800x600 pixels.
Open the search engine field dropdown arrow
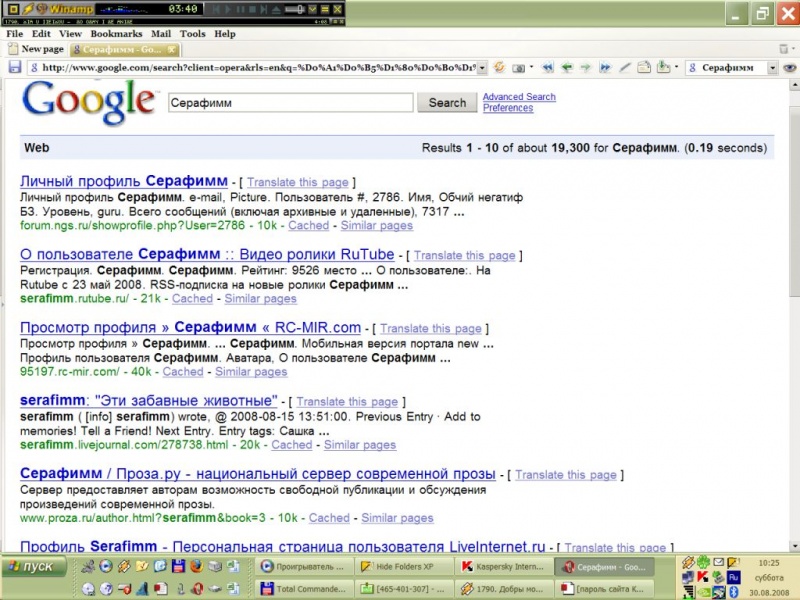tap(773, 68)
